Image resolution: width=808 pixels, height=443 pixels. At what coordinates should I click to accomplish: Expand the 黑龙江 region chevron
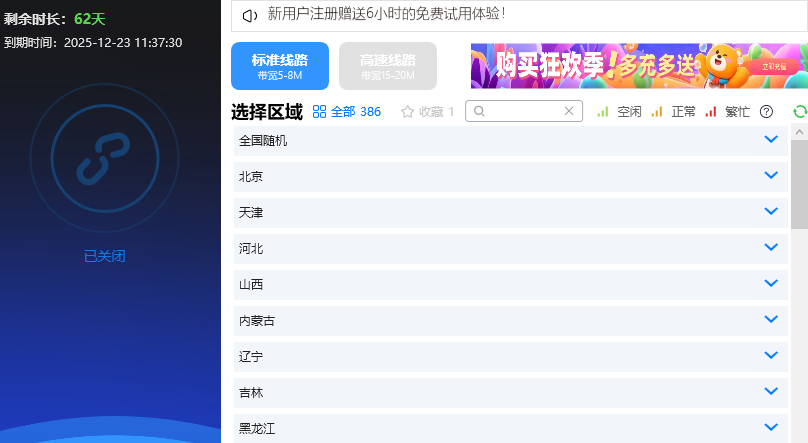[770, 427]
